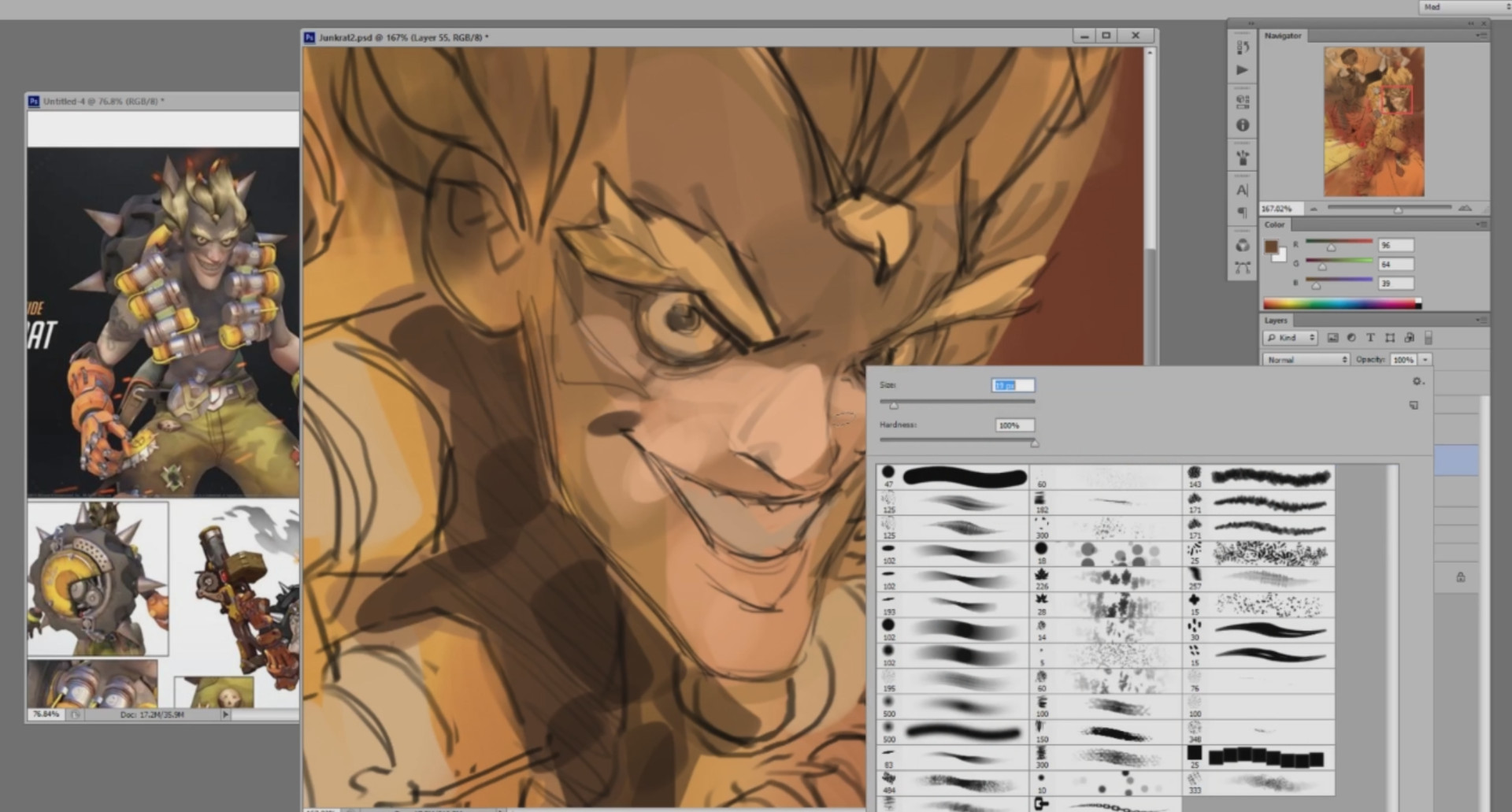Switch to the Layers tab

coord(1276,321)
